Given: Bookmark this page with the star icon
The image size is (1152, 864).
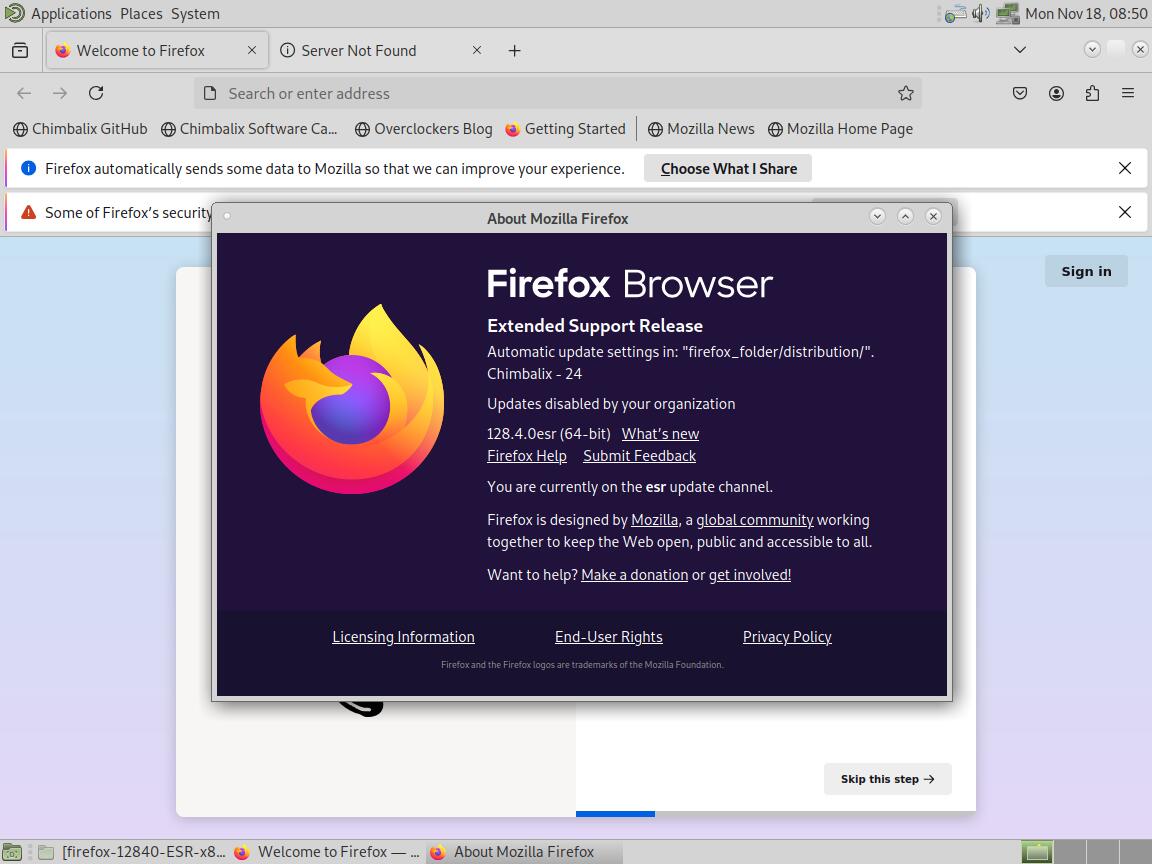Looking at the screenshot, I should 905,93.
